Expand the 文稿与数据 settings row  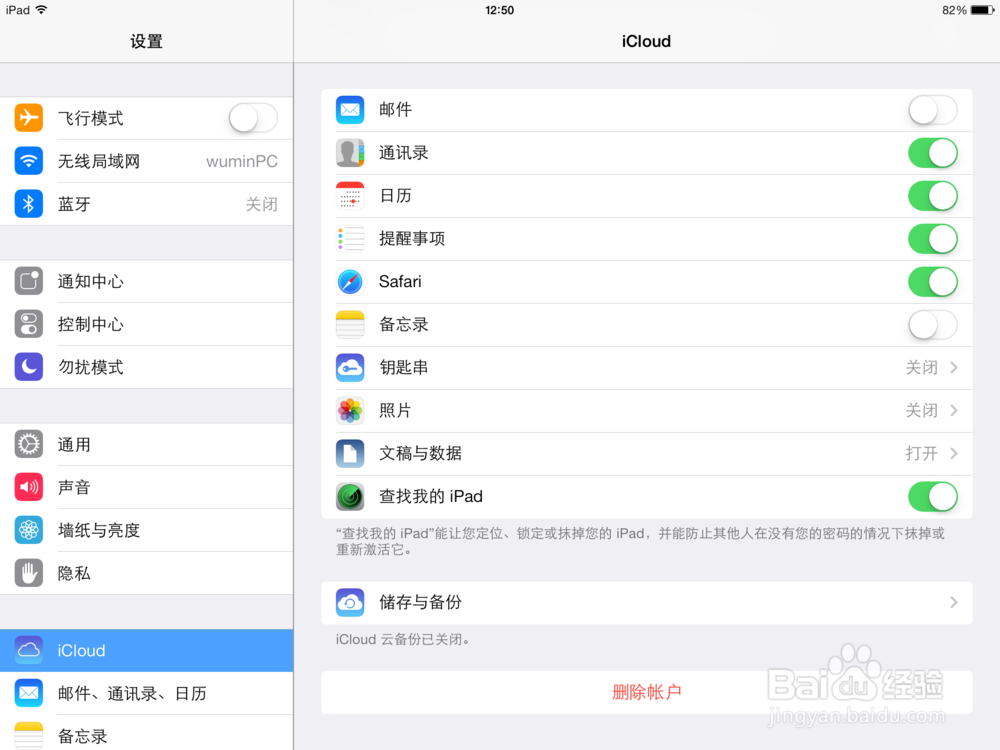pos(646,453)
